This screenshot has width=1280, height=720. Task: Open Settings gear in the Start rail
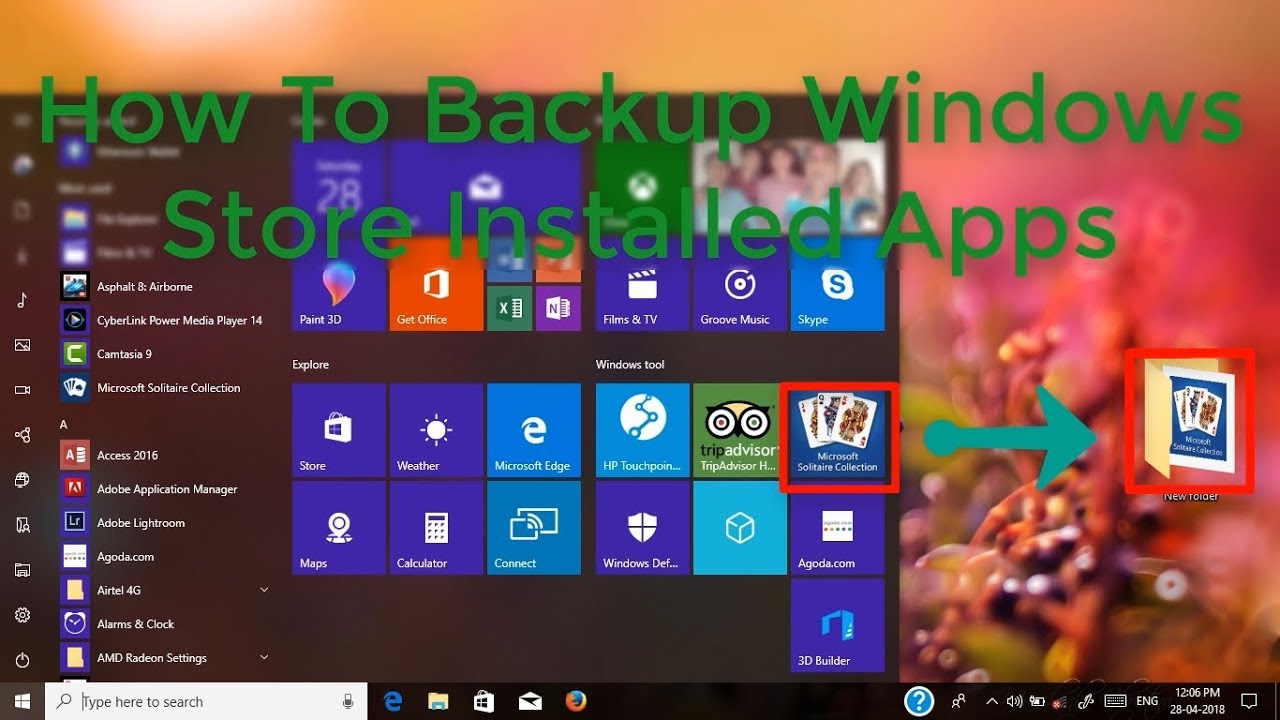pos(22,615)
